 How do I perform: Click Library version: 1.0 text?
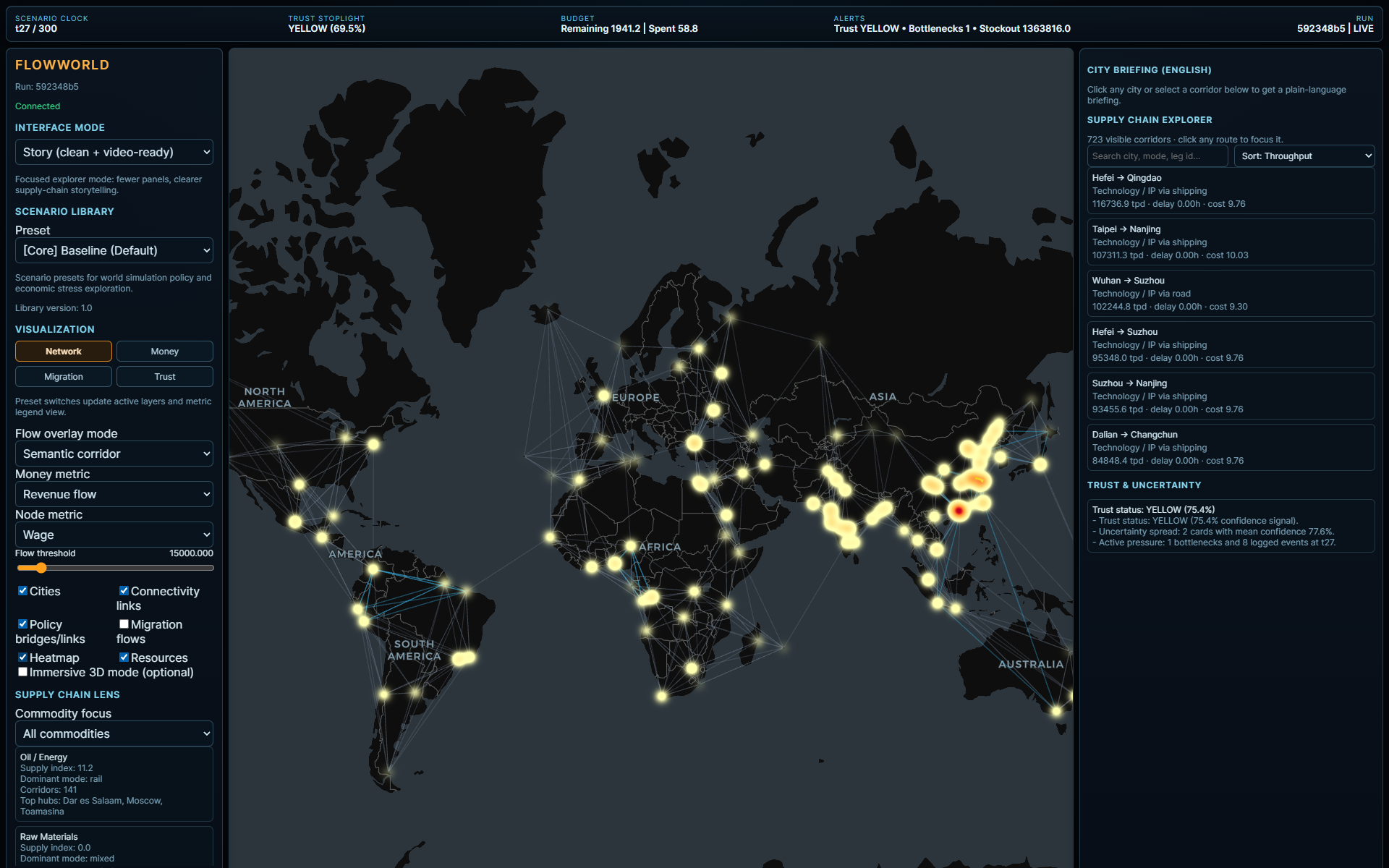54,308
